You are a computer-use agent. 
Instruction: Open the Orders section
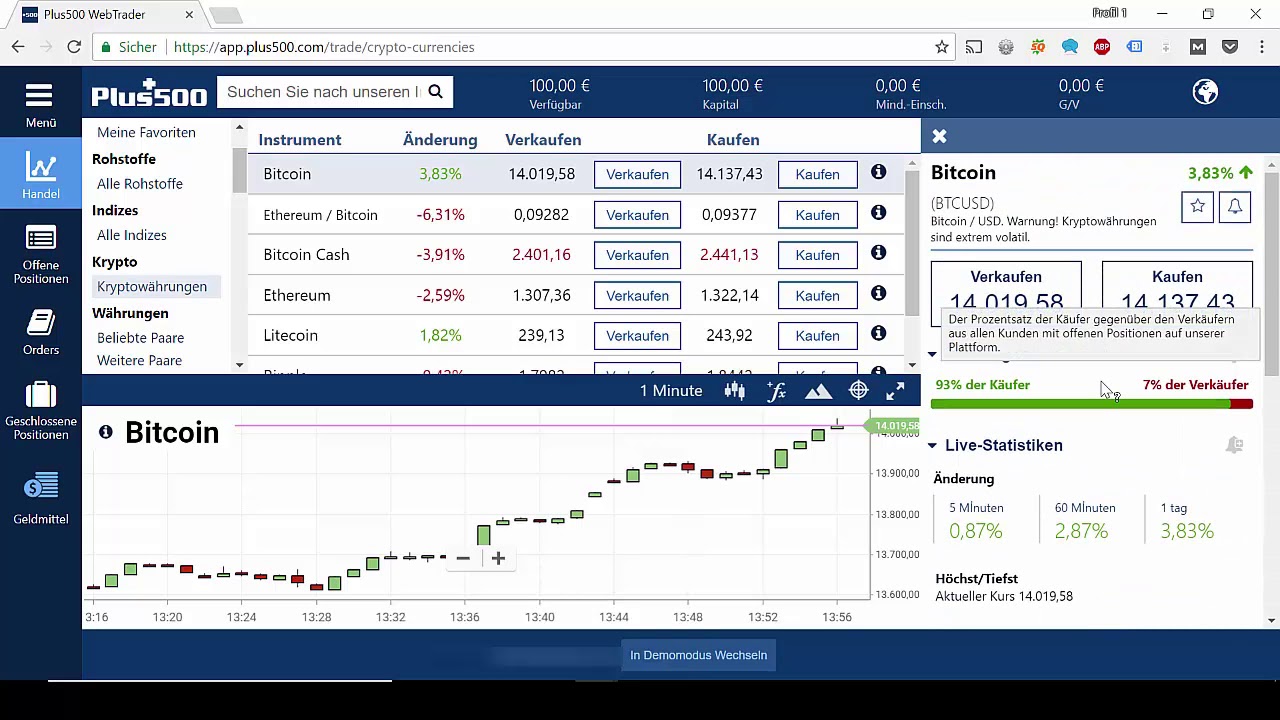tap(41, 332)
